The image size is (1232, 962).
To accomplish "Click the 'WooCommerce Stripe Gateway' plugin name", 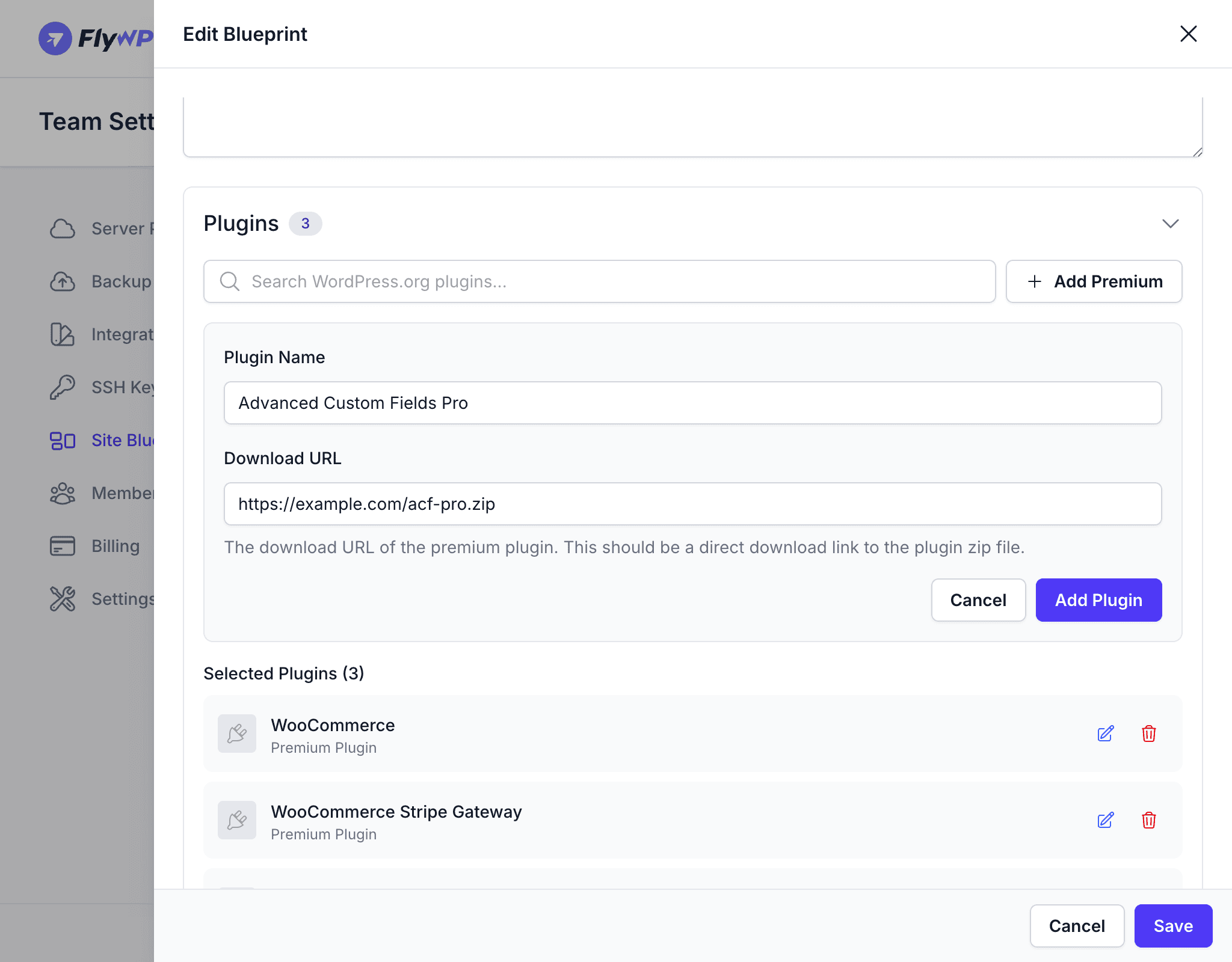I will 396,812.
